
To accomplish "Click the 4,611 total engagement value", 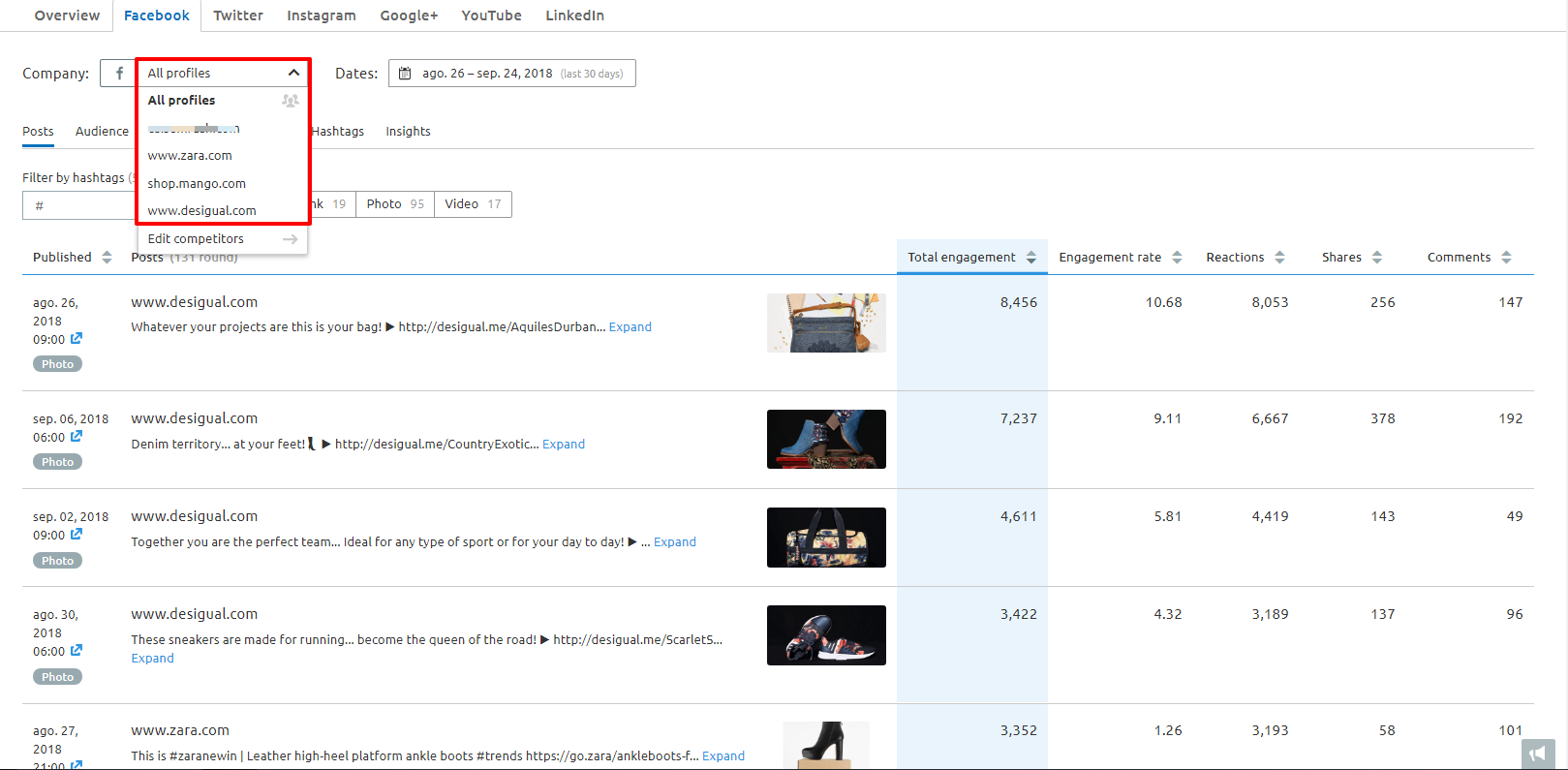I will tap(1019, 516).
